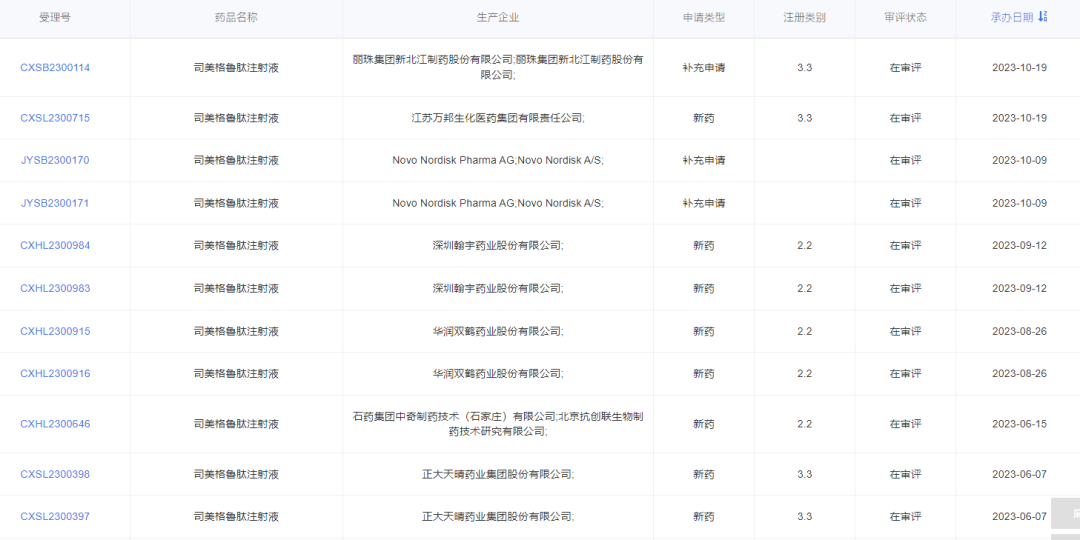Screen dimensions: 1080x540
Task: Select date 2023-08-26 in CXHL2300915 row
Action: 1019,331
